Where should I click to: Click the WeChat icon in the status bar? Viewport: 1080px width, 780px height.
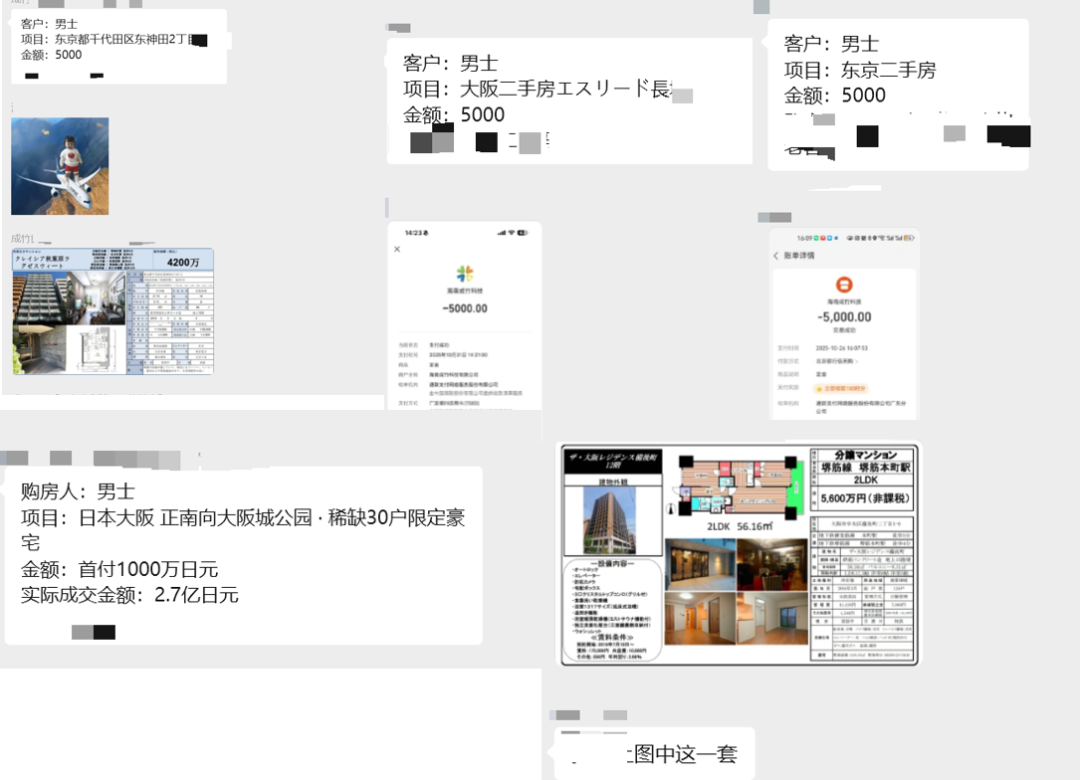(x=816, y=238)
